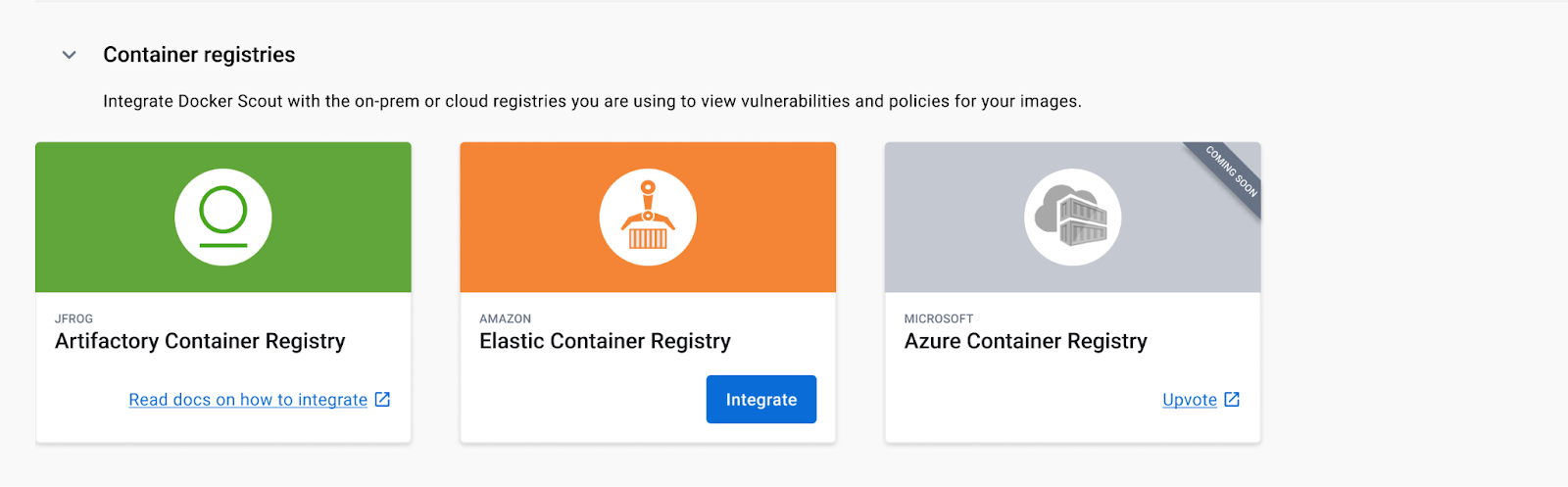Click the orange Amazon card banner
Screen dimensions: 1568x487
648,218
